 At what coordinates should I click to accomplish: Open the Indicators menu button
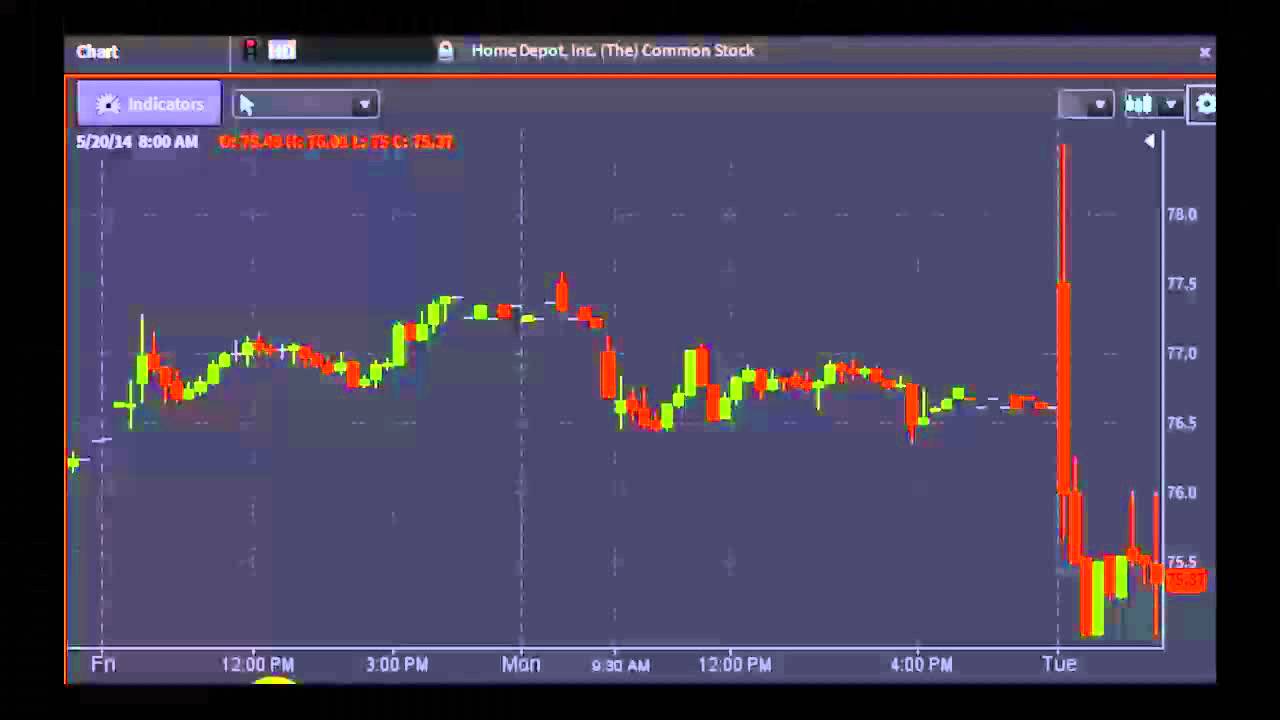(x=149, y=104)
